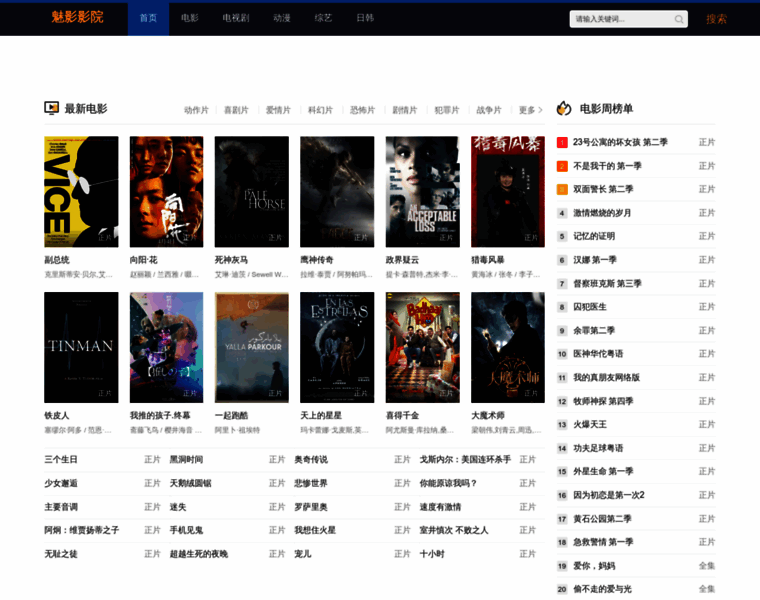Open 超越生死的夜晚 link
This screenshot has height=600, width=760.
coord(199,554)
